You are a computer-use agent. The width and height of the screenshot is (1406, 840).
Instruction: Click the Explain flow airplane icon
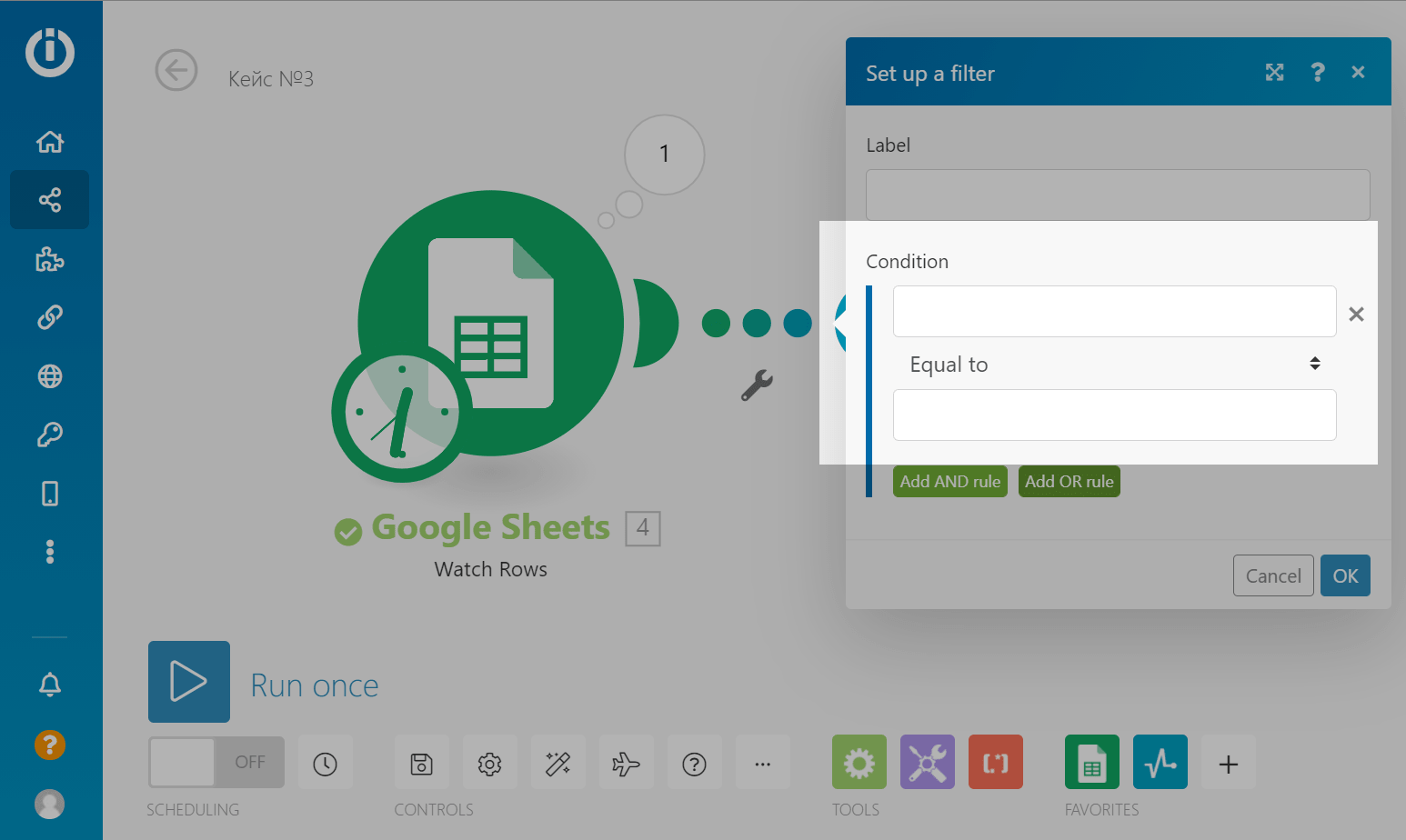click(x=627, y=764)
